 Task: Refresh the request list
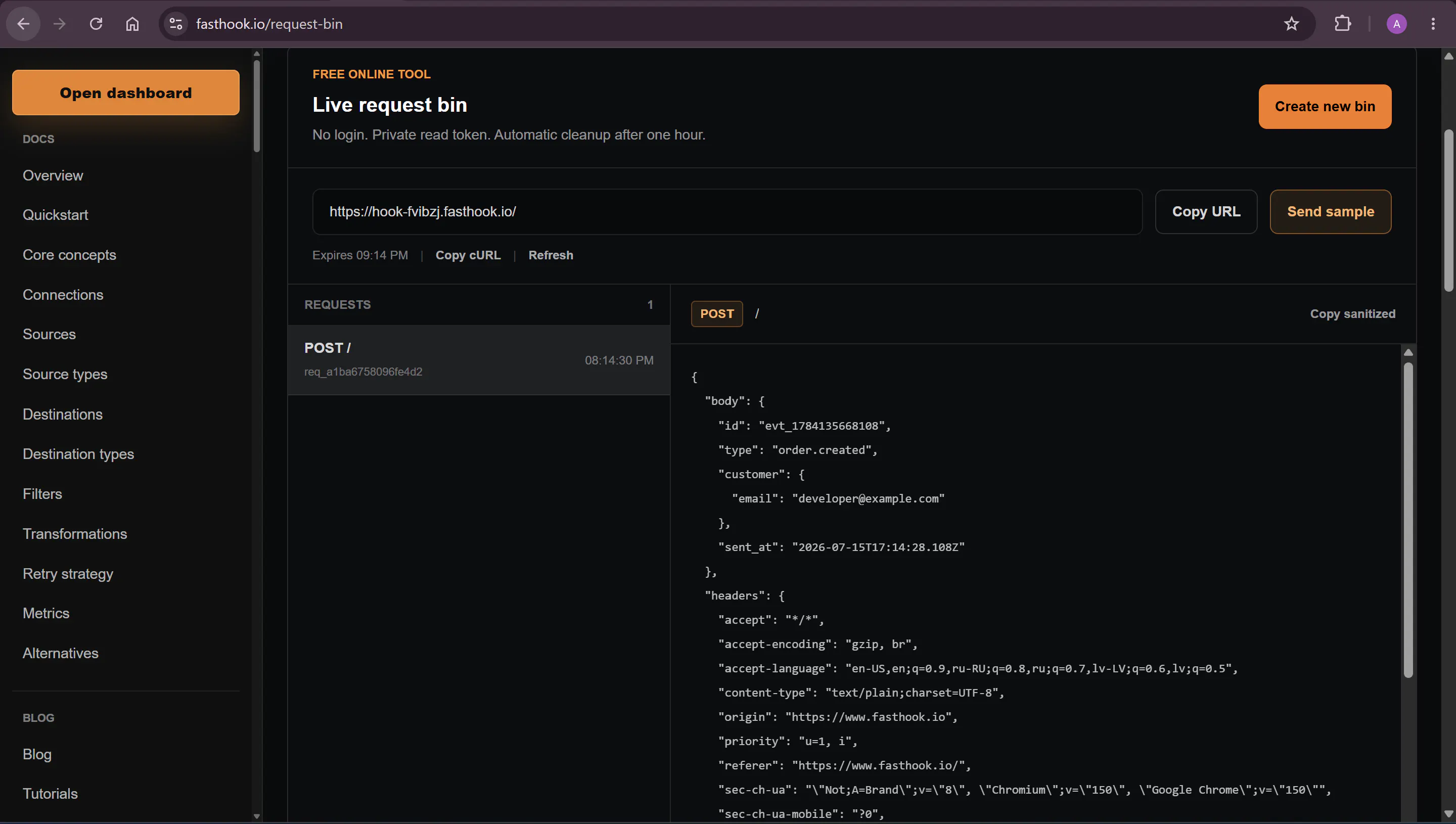[551, 255]
